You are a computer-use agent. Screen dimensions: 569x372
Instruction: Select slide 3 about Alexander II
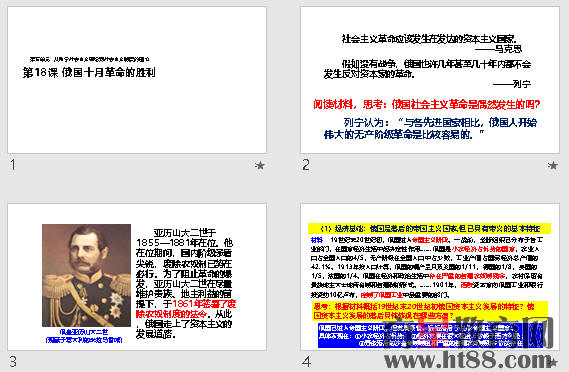137,277
